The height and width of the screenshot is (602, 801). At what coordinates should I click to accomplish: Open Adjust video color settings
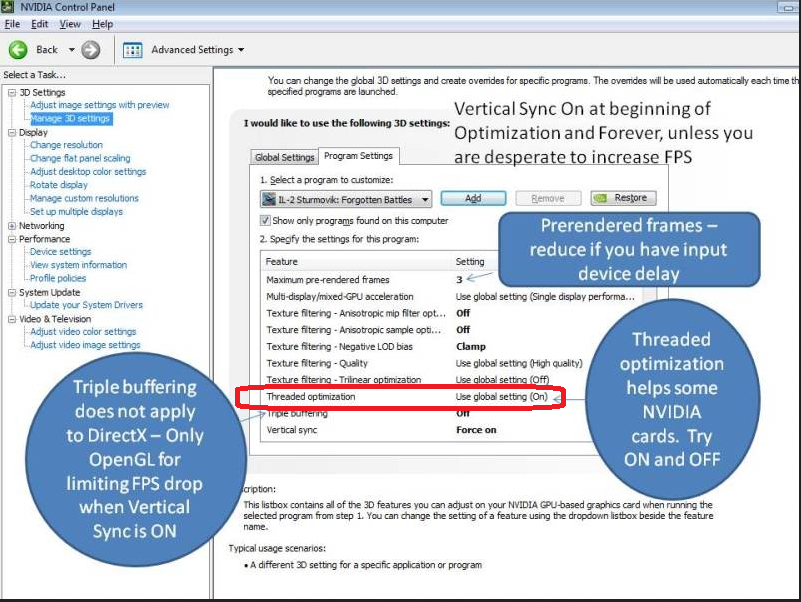point(83,332)
